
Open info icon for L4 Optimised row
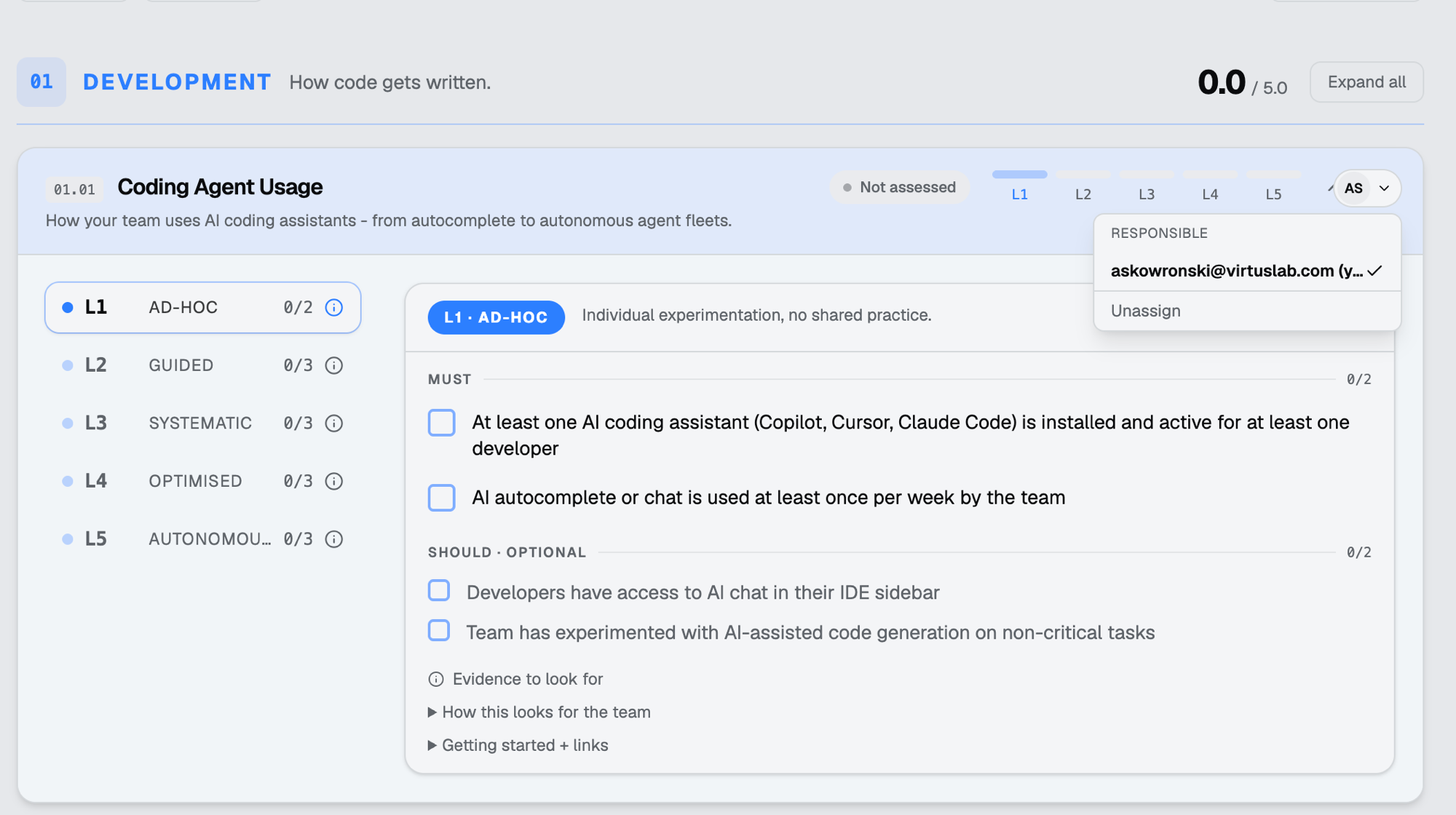click(x=334, y=481)
